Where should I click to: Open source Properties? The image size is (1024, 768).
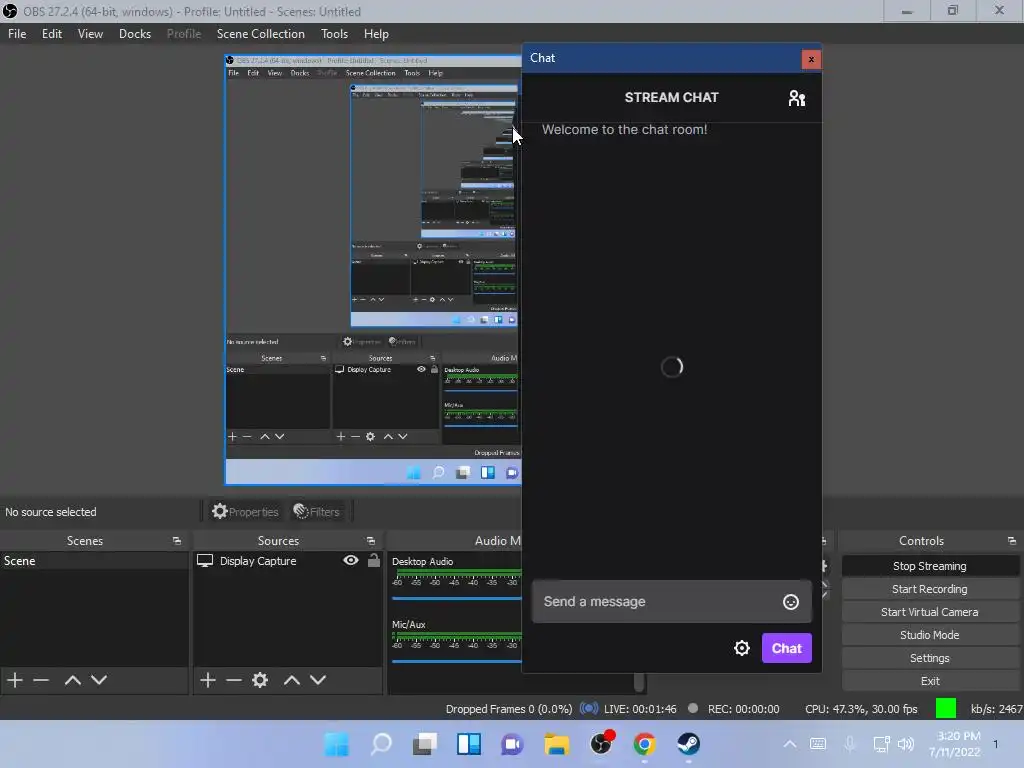pos(246,512)
